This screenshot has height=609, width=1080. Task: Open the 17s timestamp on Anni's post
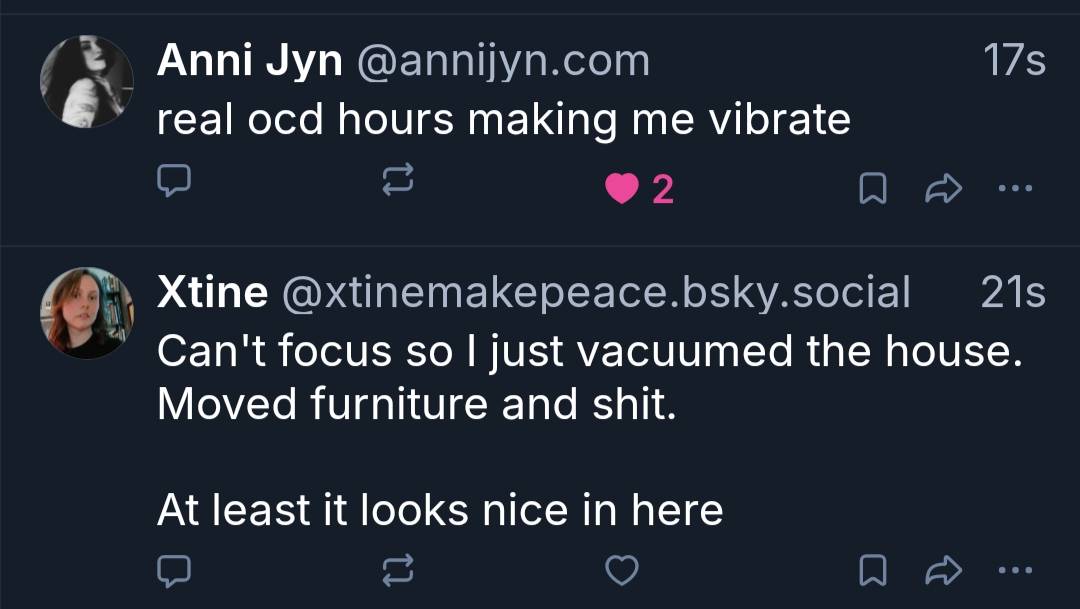(x=1014, y=62)
